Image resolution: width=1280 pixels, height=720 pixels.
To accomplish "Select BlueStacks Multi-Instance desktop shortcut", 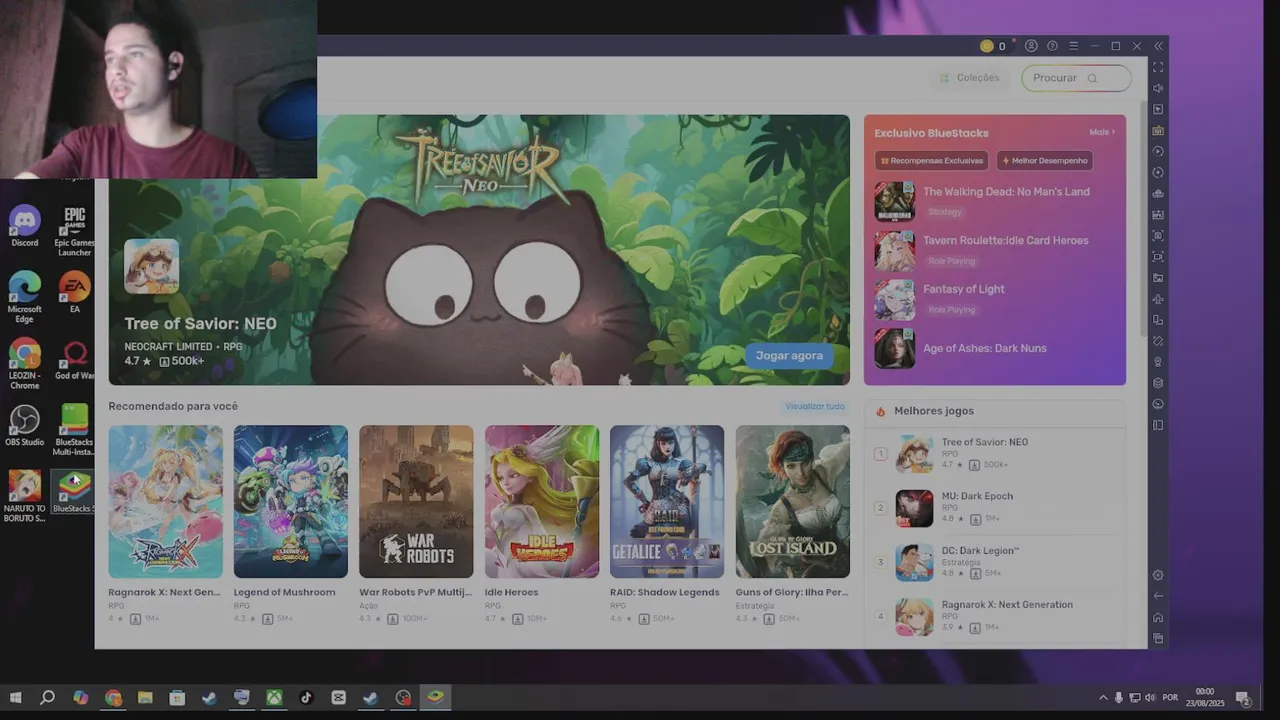I will pyautogui.click(x=74, y=430).
